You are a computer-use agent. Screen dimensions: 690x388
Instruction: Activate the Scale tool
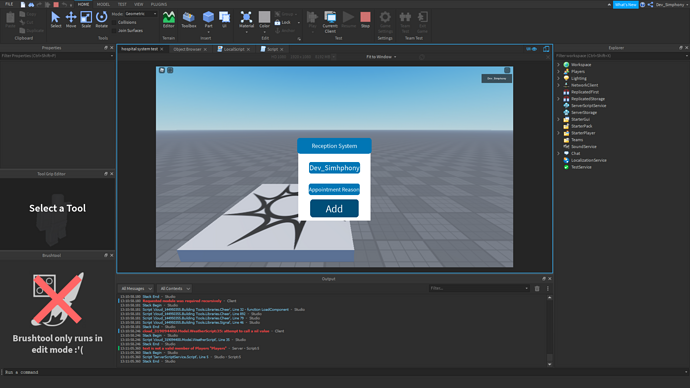click(86, 19)
